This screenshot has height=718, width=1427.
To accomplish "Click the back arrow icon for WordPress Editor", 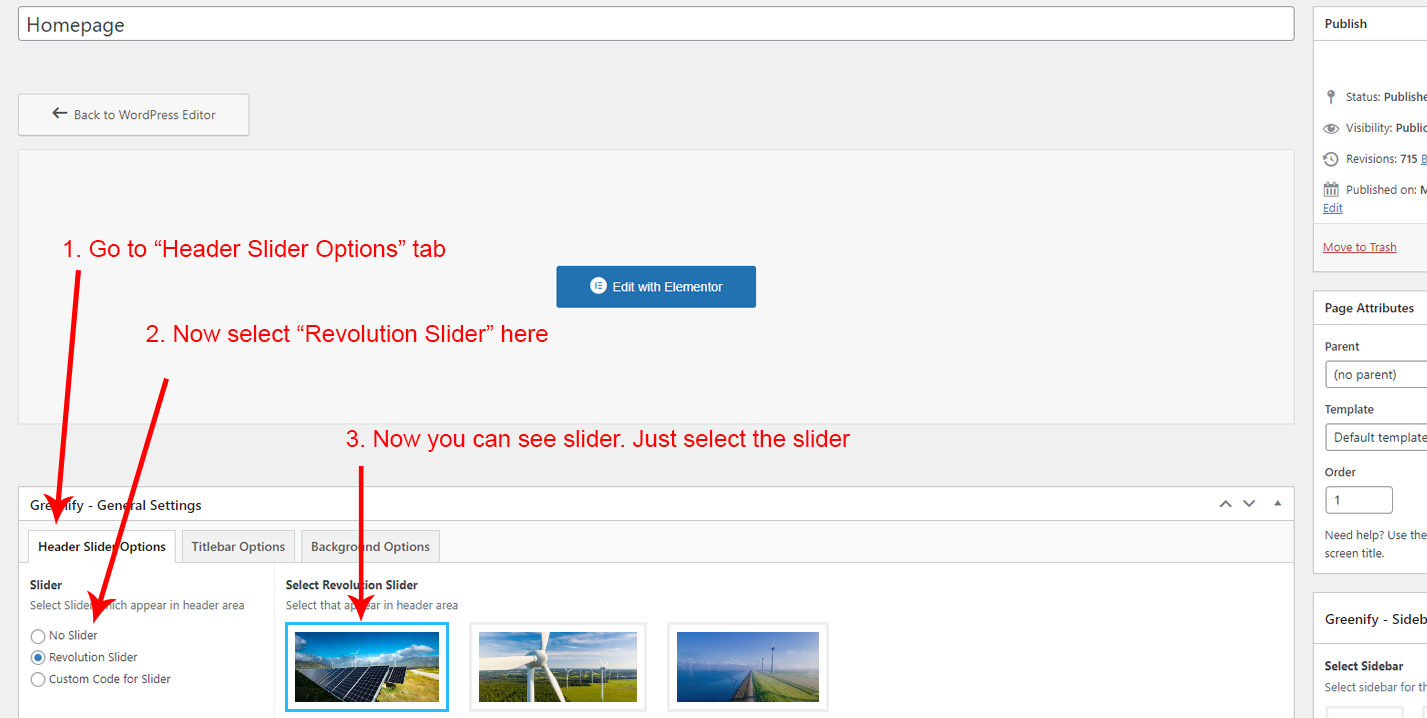I will (60, 114).
